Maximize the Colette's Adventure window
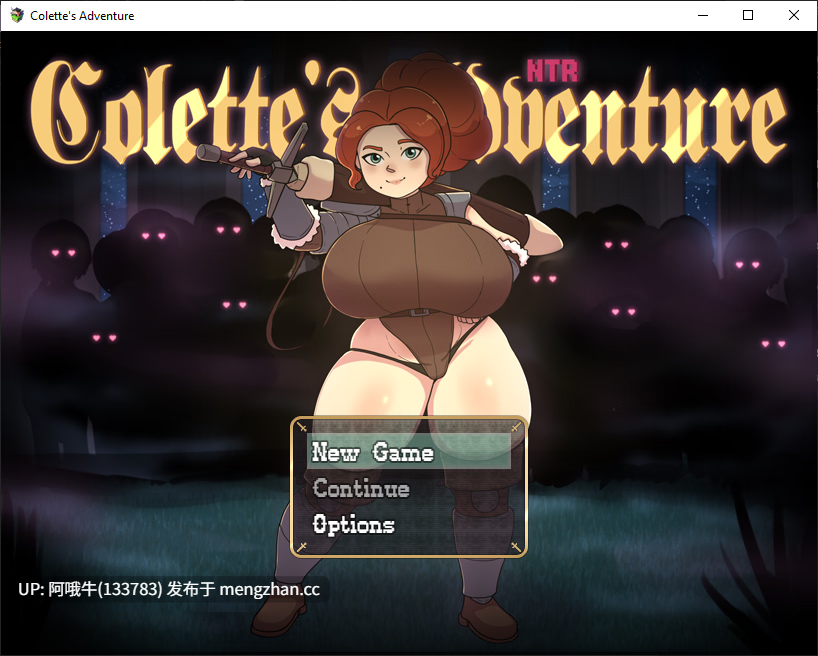Screen dimensions: 818x656 [748, 15]
